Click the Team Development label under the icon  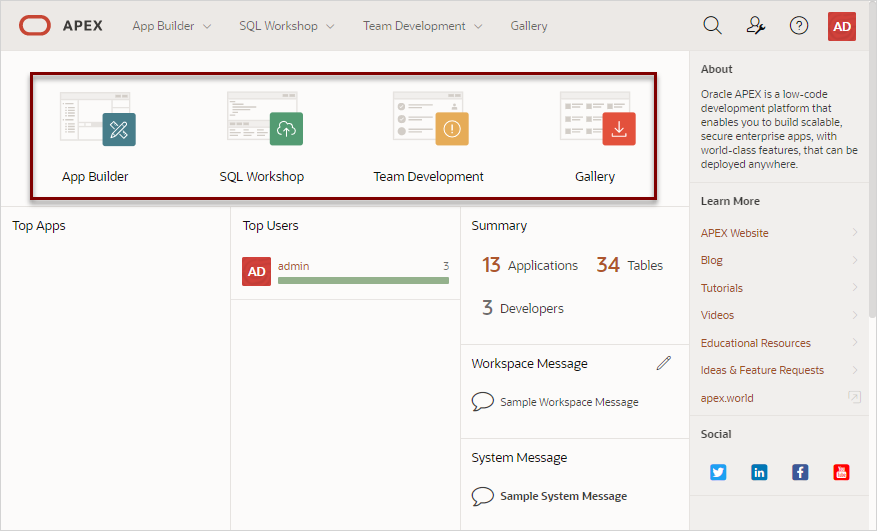(428, 176)
